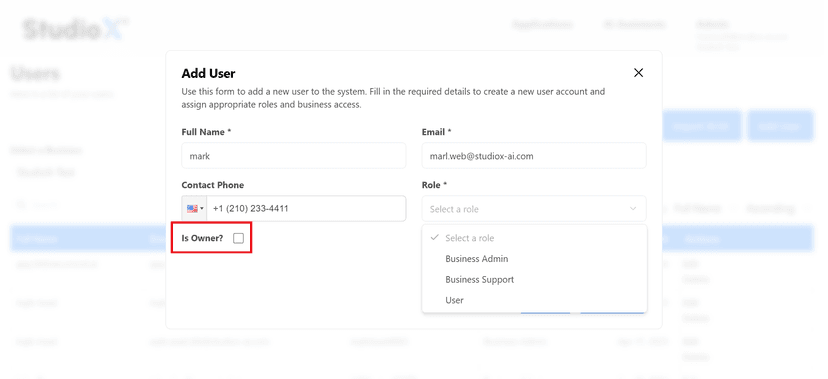Tick the Is Owner checkbox

(x=239, y=238)
